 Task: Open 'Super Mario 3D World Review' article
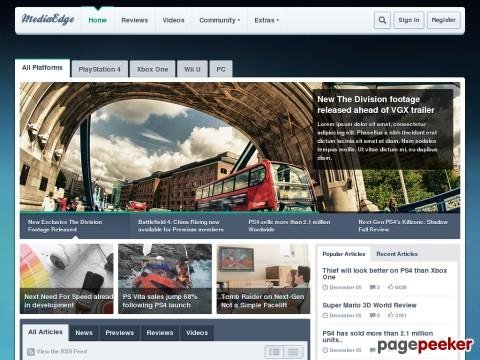pos(369,305)
